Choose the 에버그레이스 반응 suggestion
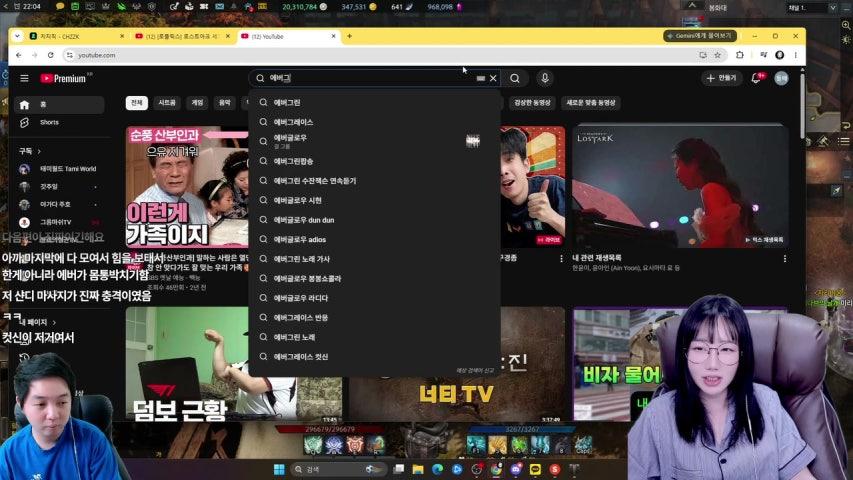 375,318
